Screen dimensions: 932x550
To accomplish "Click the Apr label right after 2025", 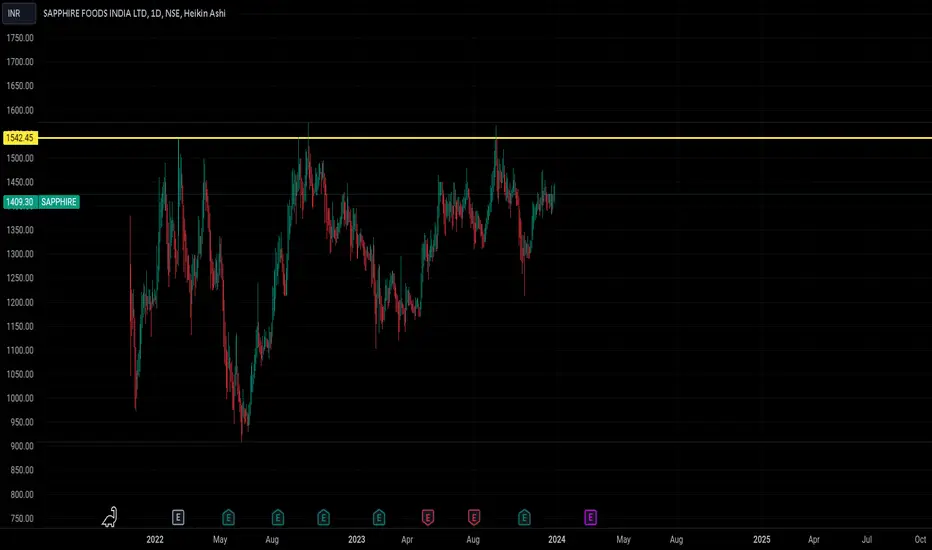I will 814,539.
